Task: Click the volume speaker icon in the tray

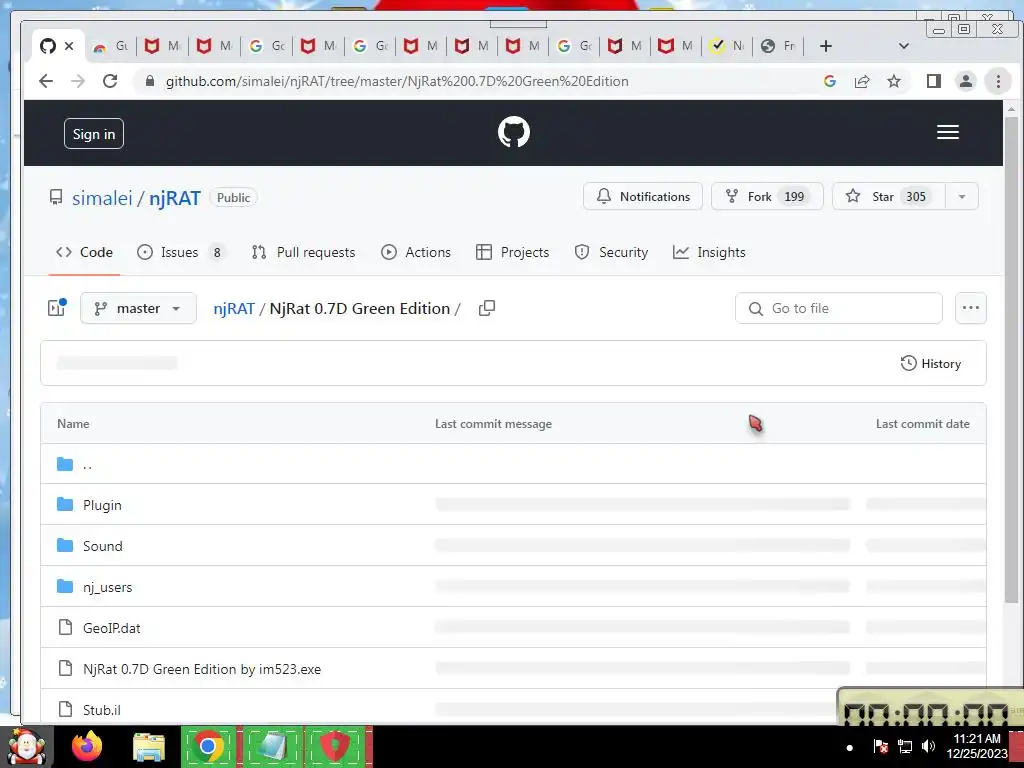Action: pyautogui.click(x=928, y=746)
